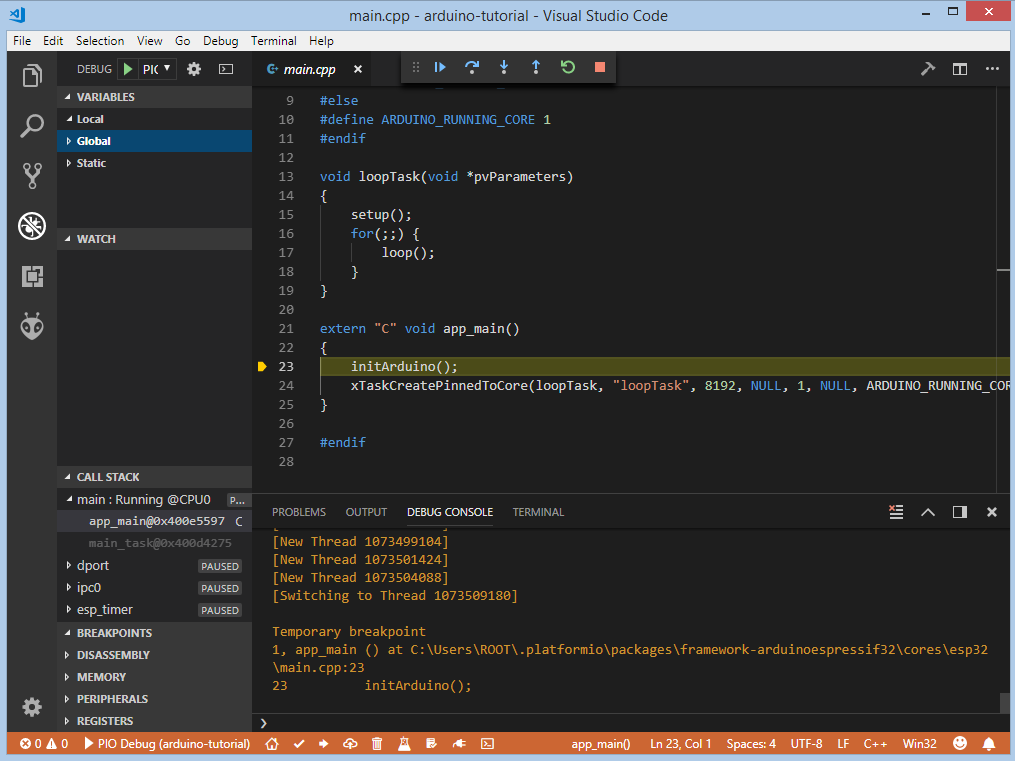
Task: Open debug configuration gear settings
Action: pos(194,69)
